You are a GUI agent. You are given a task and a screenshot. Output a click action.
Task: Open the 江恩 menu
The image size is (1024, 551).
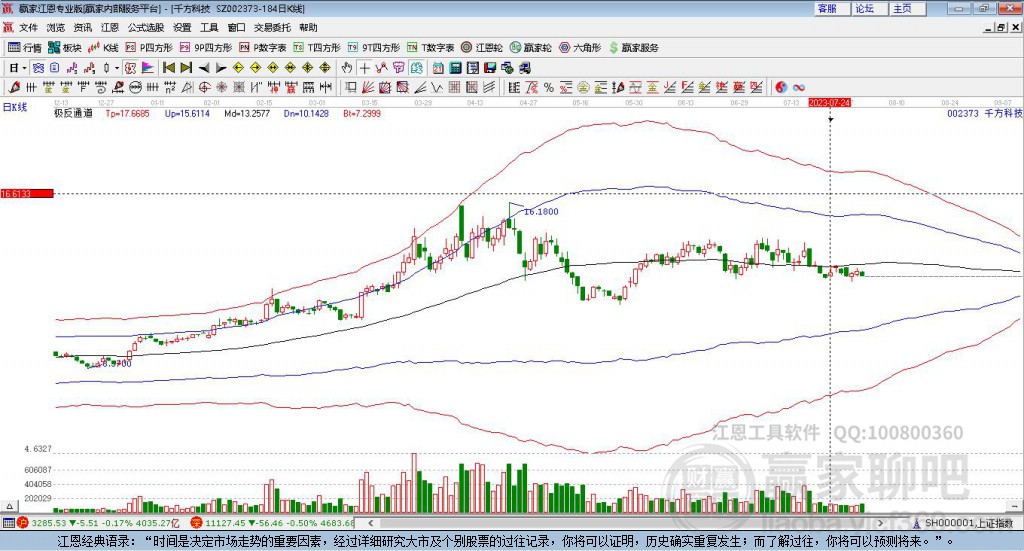110,27
